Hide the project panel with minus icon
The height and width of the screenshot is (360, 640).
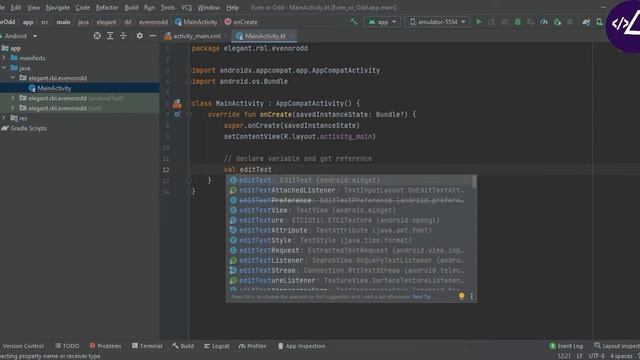pyautogui.click(x=153, y=36)
